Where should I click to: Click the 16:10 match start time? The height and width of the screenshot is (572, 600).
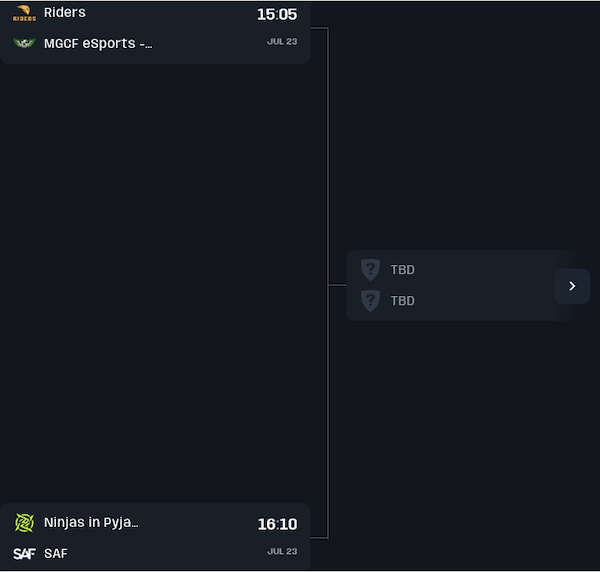pos(277,524)
